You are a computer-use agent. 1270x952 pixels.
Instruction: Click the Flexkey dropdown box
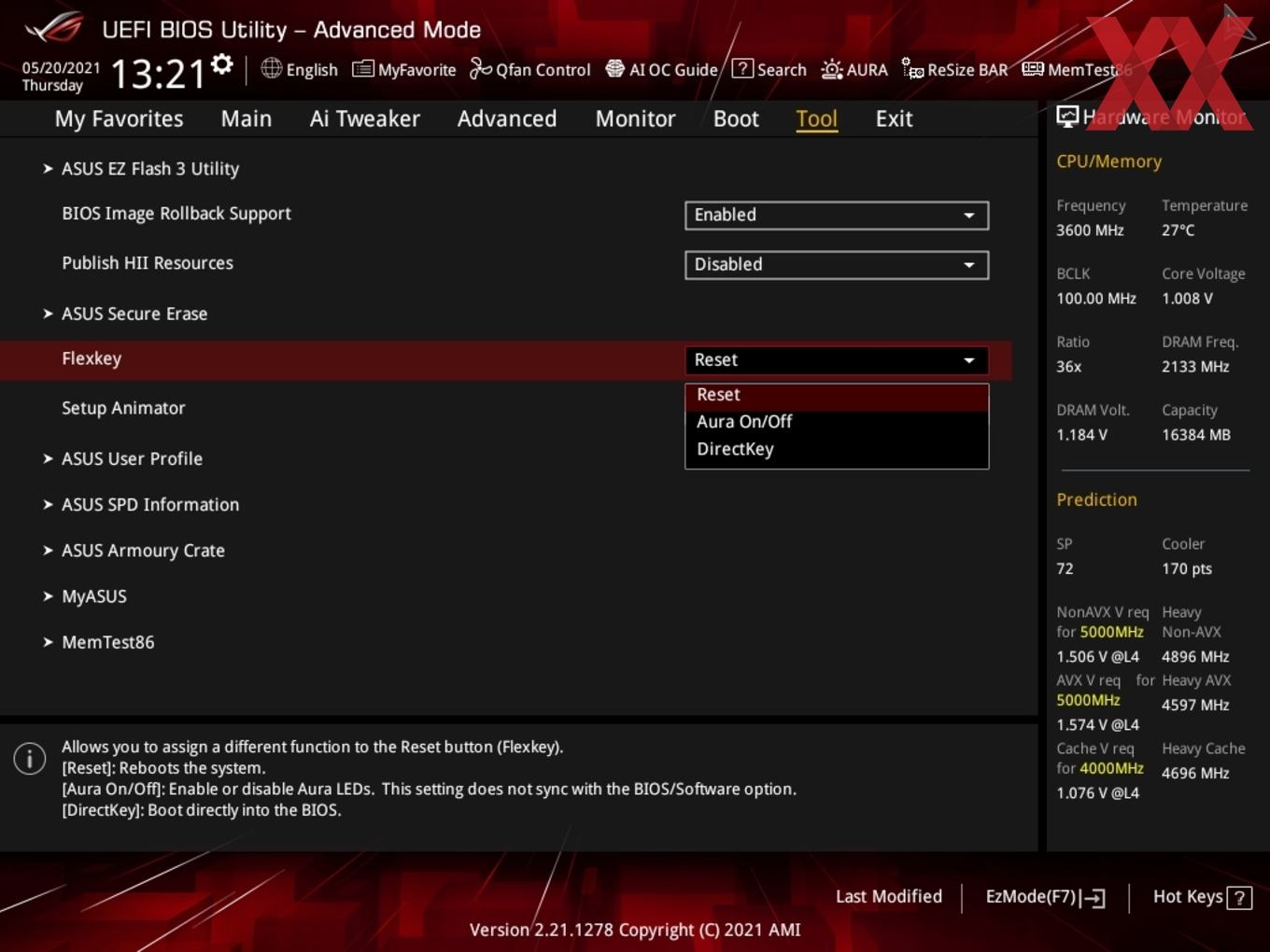[837, 360]
